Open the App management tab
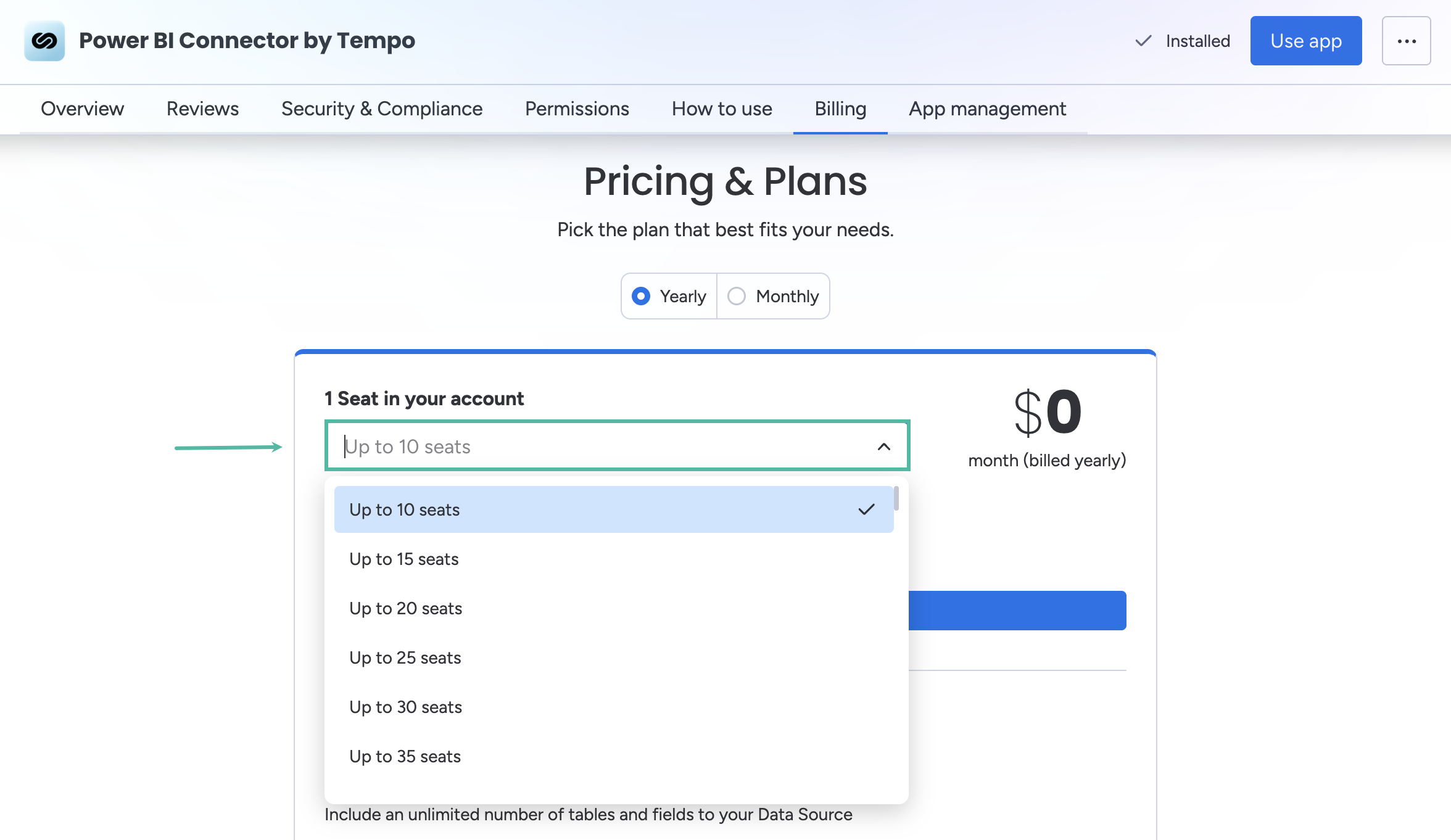This screenshot has width=1451, height=840. [987, 109]
